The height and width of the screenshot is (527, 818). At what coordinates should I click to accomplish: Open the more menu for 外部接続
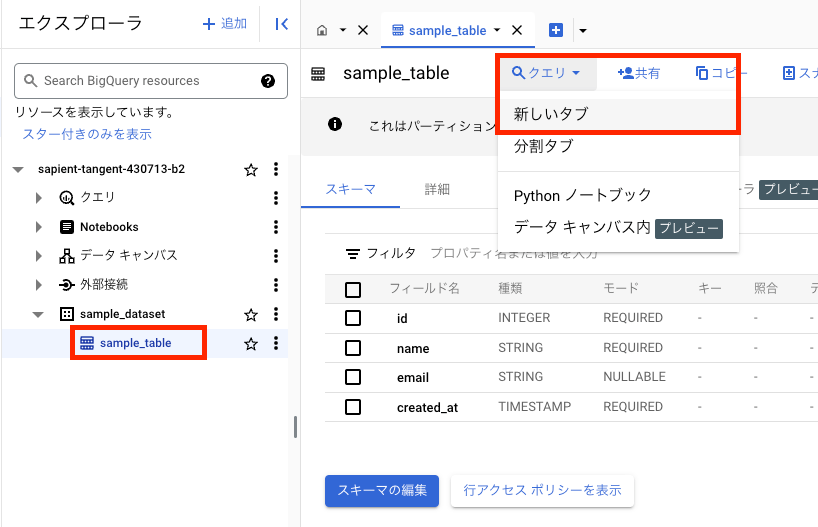click(276, 285)
